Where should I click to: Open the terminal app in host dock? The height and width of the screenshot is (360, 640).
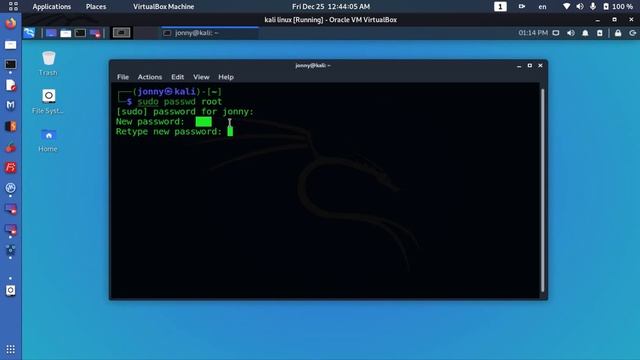[x=11, y=64]
